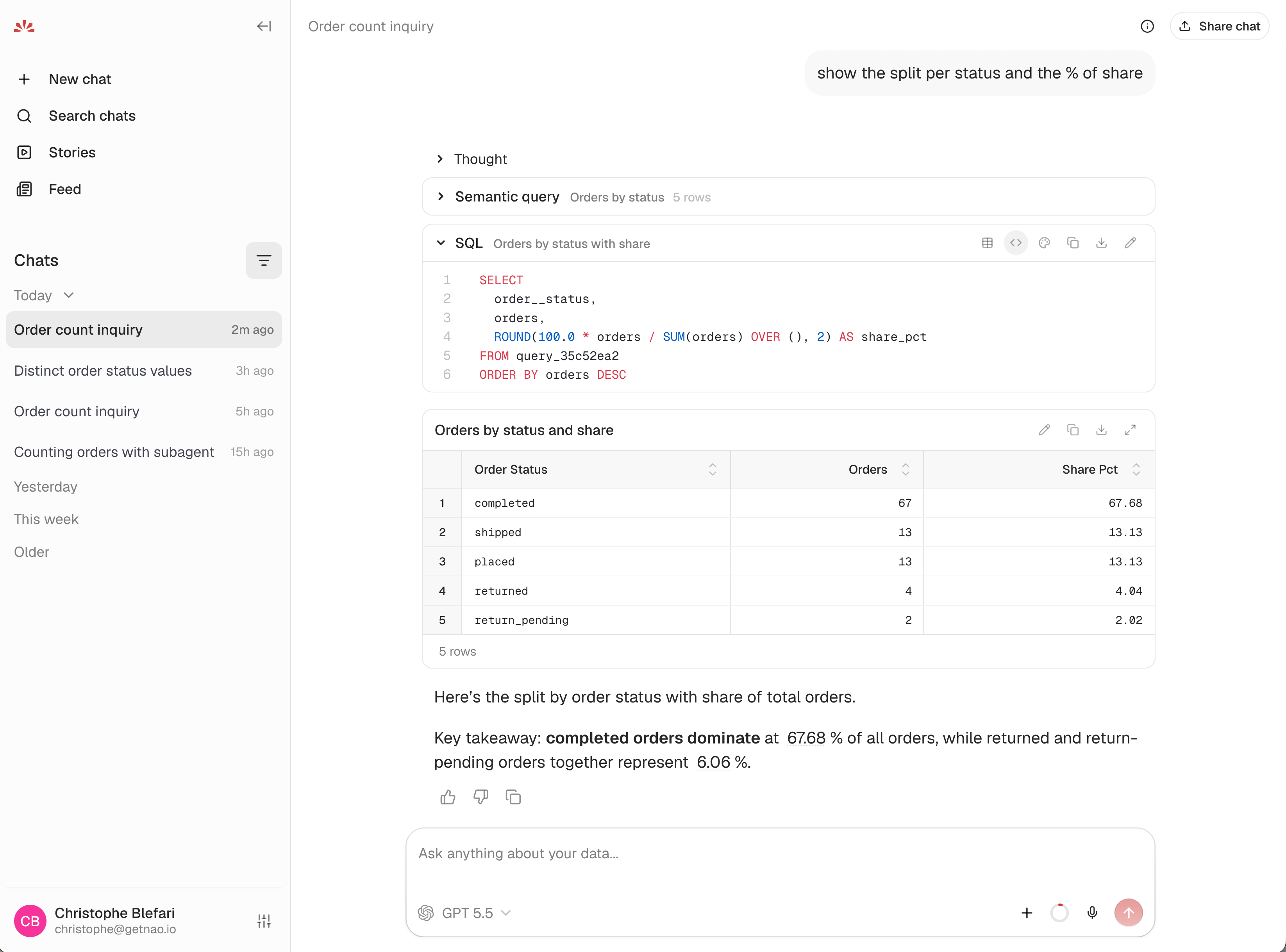1286x952 pixels.
Task: Open chart palette icon in SQL block
Action: tap(1045, 243)
